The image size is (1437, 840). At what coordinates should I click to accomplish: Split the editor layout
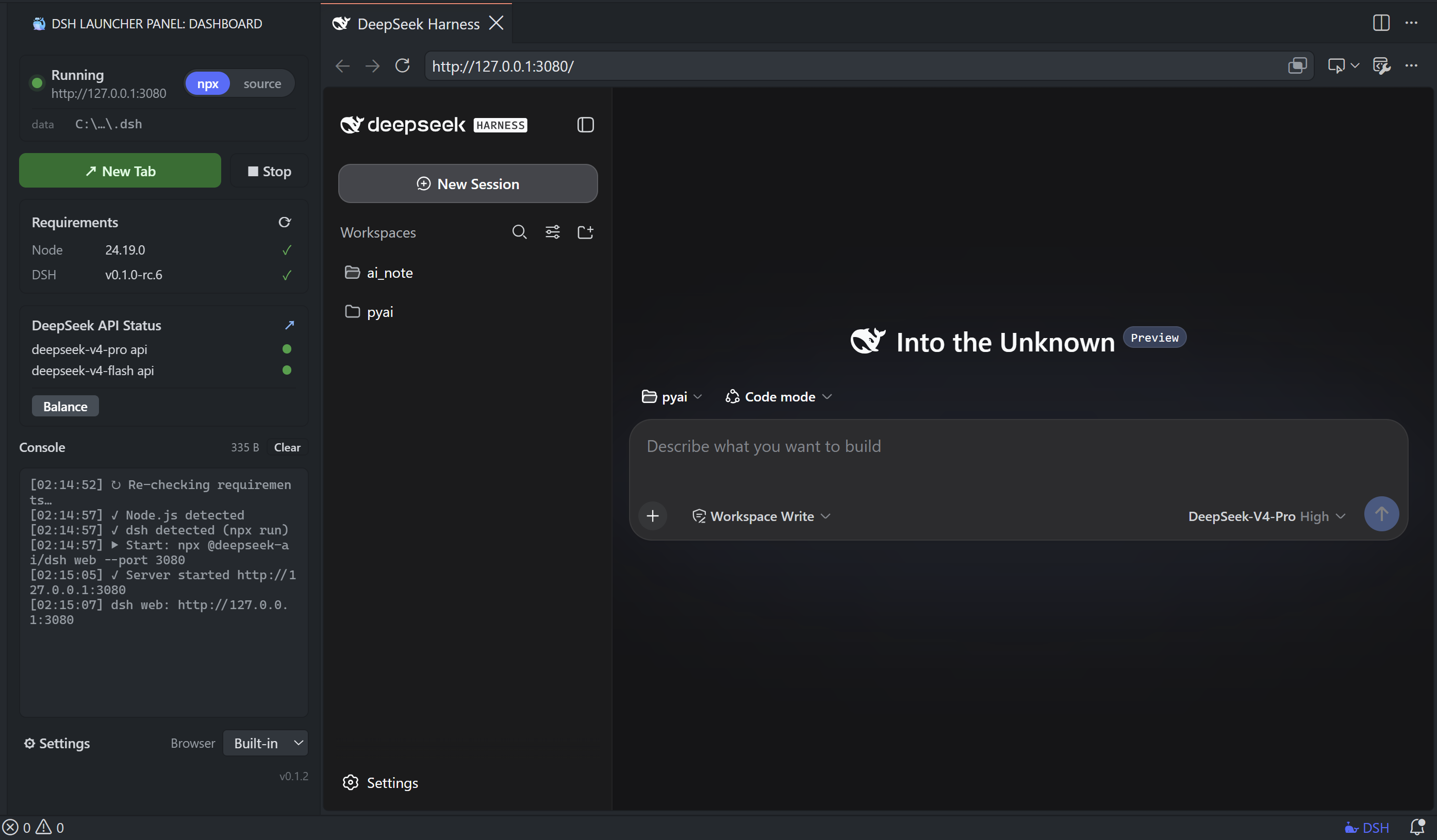(x=1381, y=23)
